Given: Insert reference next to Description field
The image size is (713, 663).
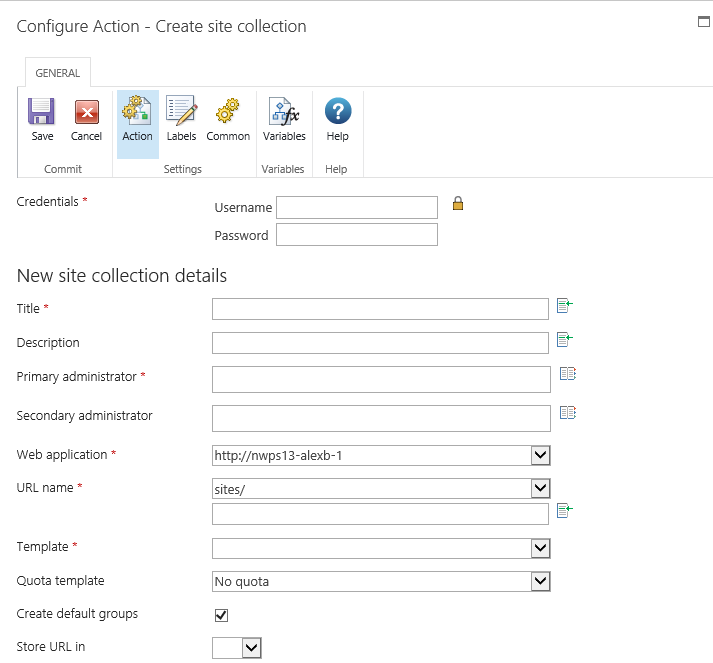Looking at the screenshot, I should (565, 340).
